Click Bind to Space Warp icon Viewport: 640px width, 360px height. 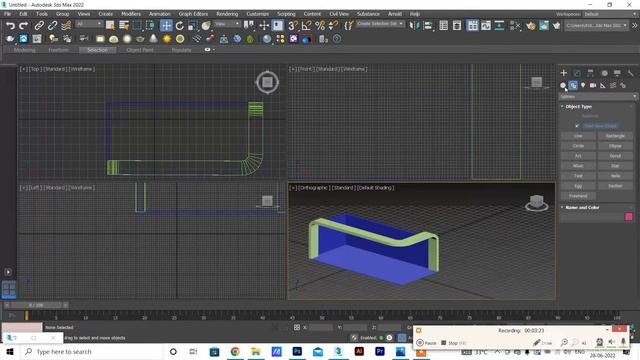pyautogui.click(x=66, y=26)
